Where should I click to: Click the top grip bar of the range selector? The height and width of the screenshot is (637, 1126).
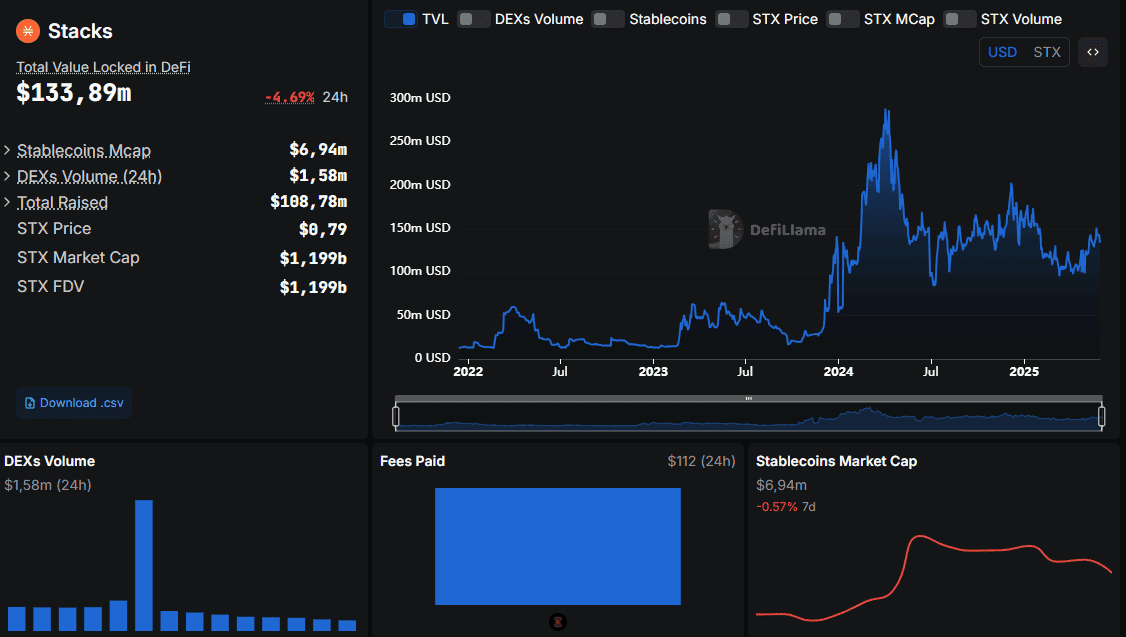(x=748, y=399)
